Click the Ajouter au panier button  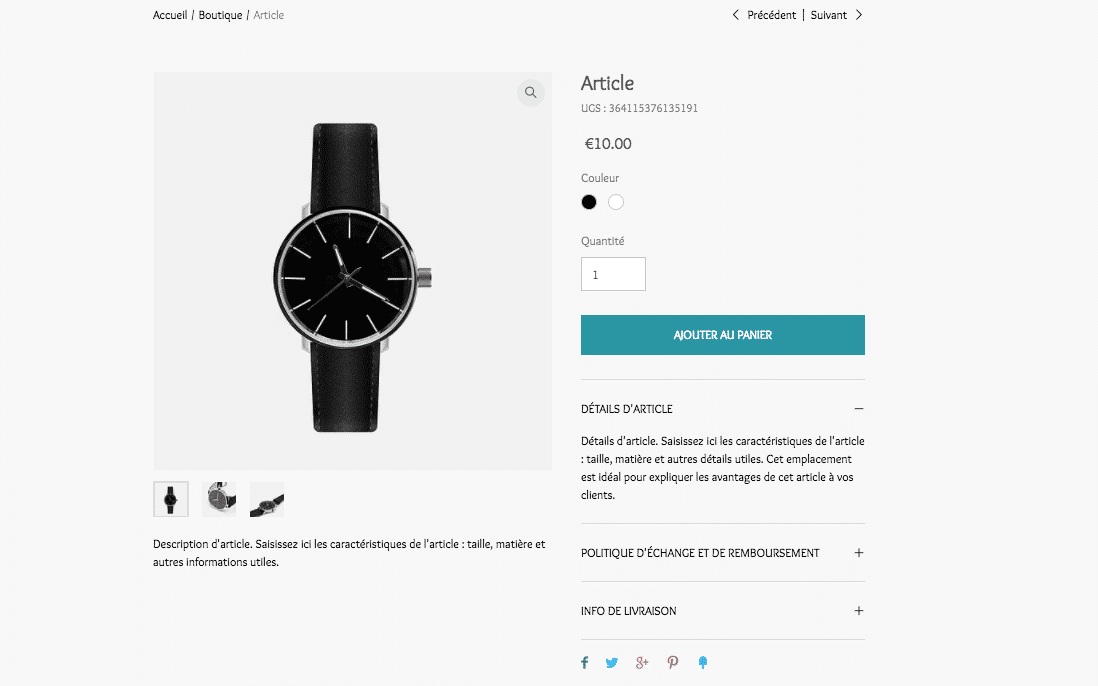723,335
